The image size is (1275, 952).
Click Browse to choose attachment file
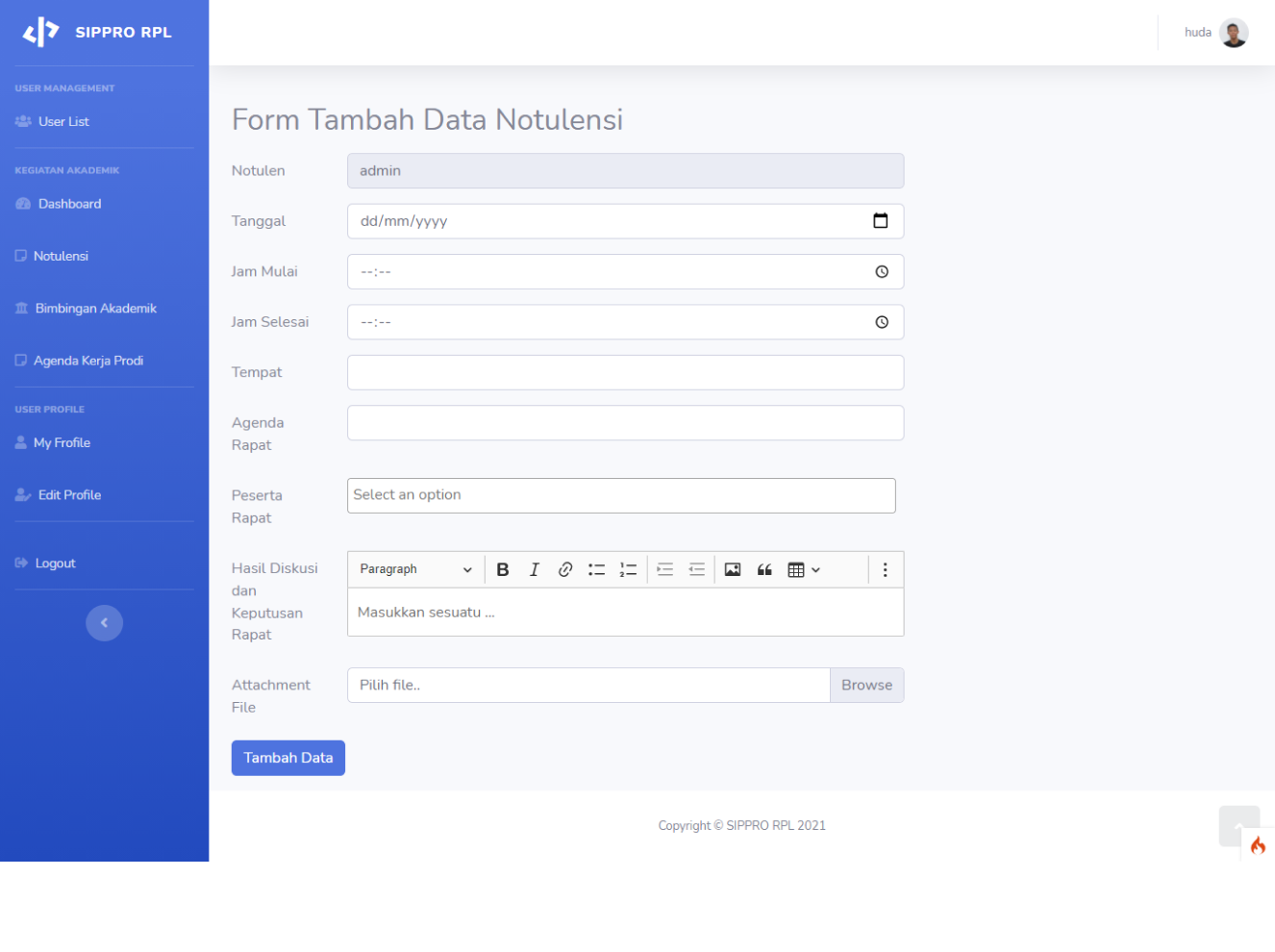point(866,686)
